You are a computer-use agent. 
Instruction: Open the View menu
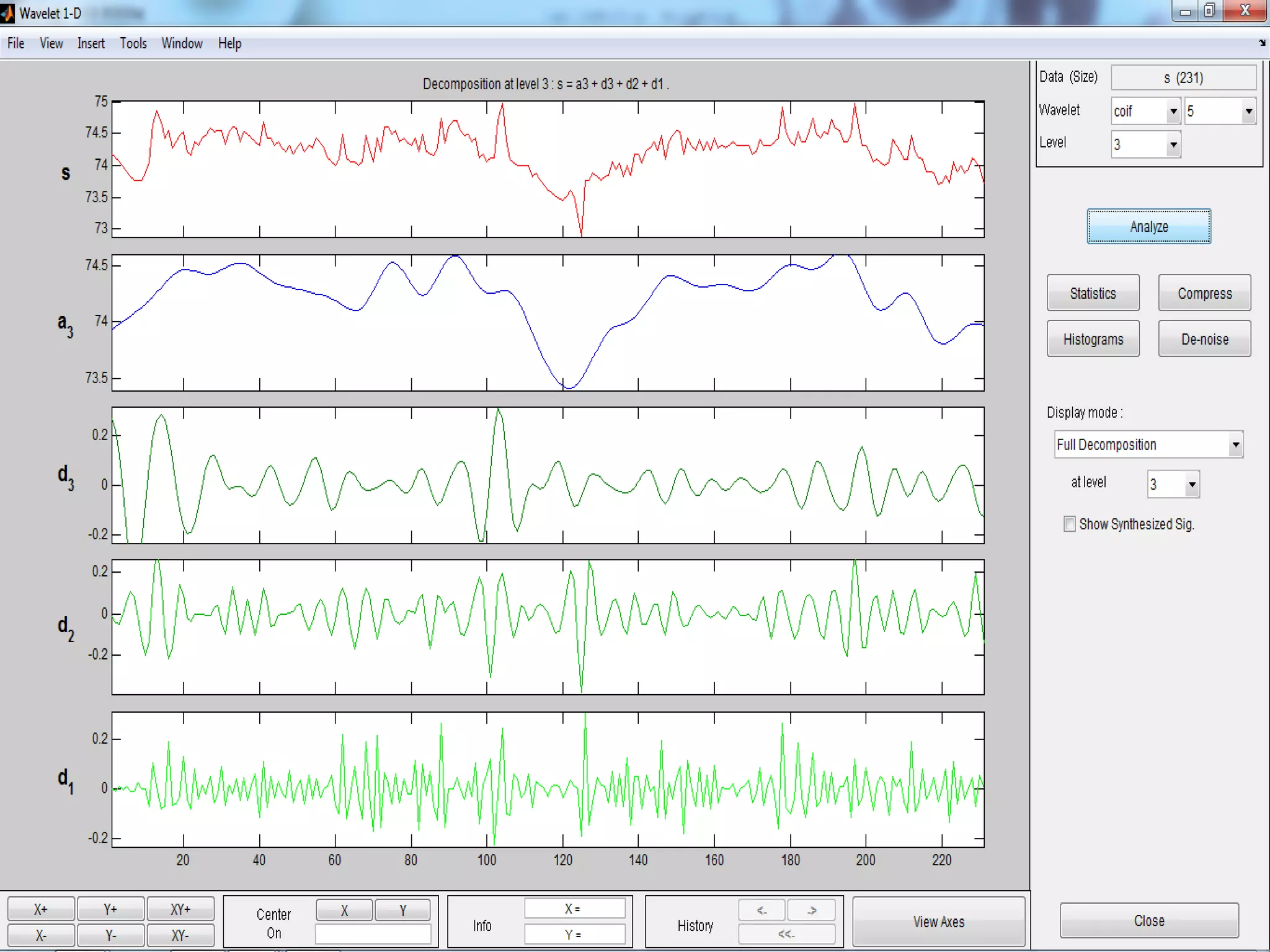(51, 43)
